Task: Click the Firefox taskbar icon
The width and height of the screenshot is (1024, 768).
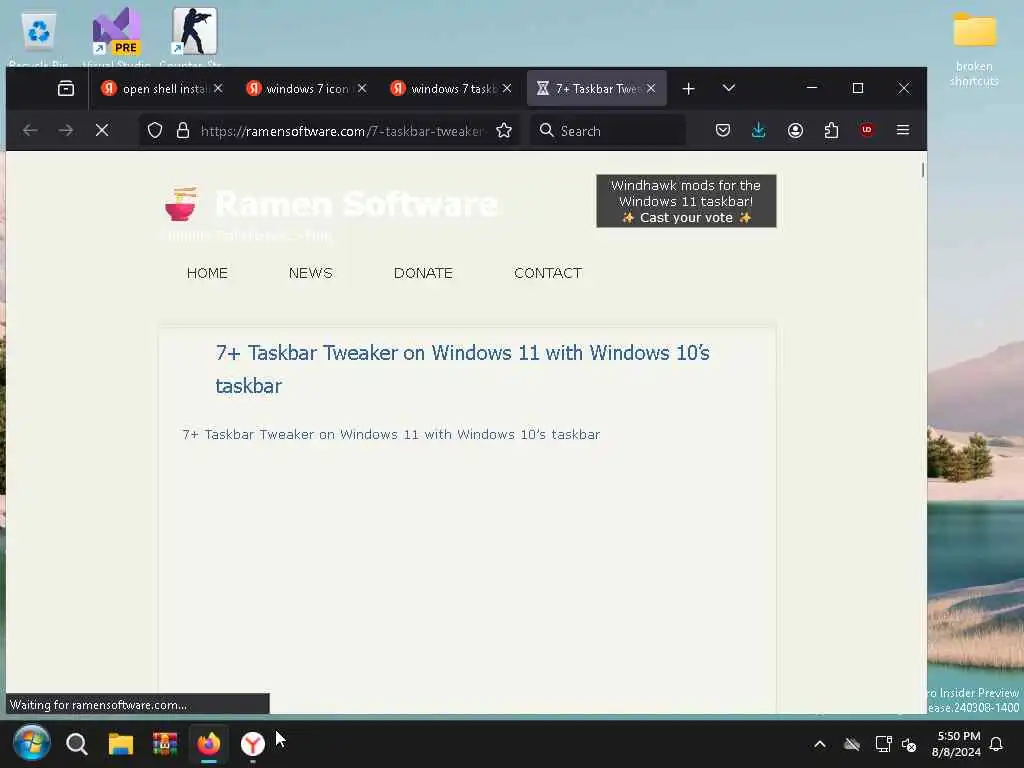Action: tap(208, 744)
